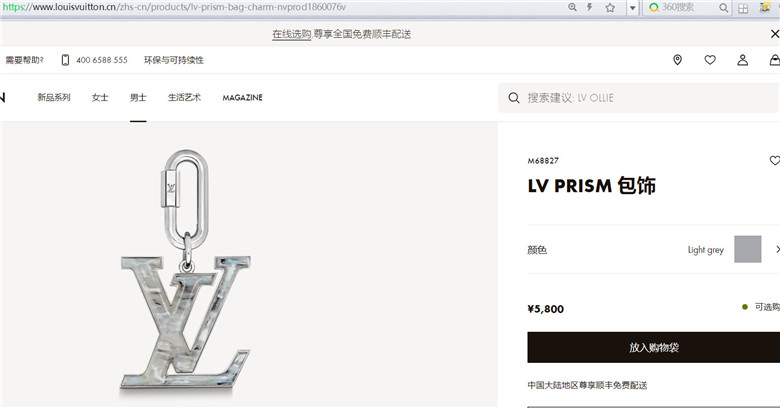Click the bookmark star in address bar
Screen dimensions: 780x408
coord(610,7)
